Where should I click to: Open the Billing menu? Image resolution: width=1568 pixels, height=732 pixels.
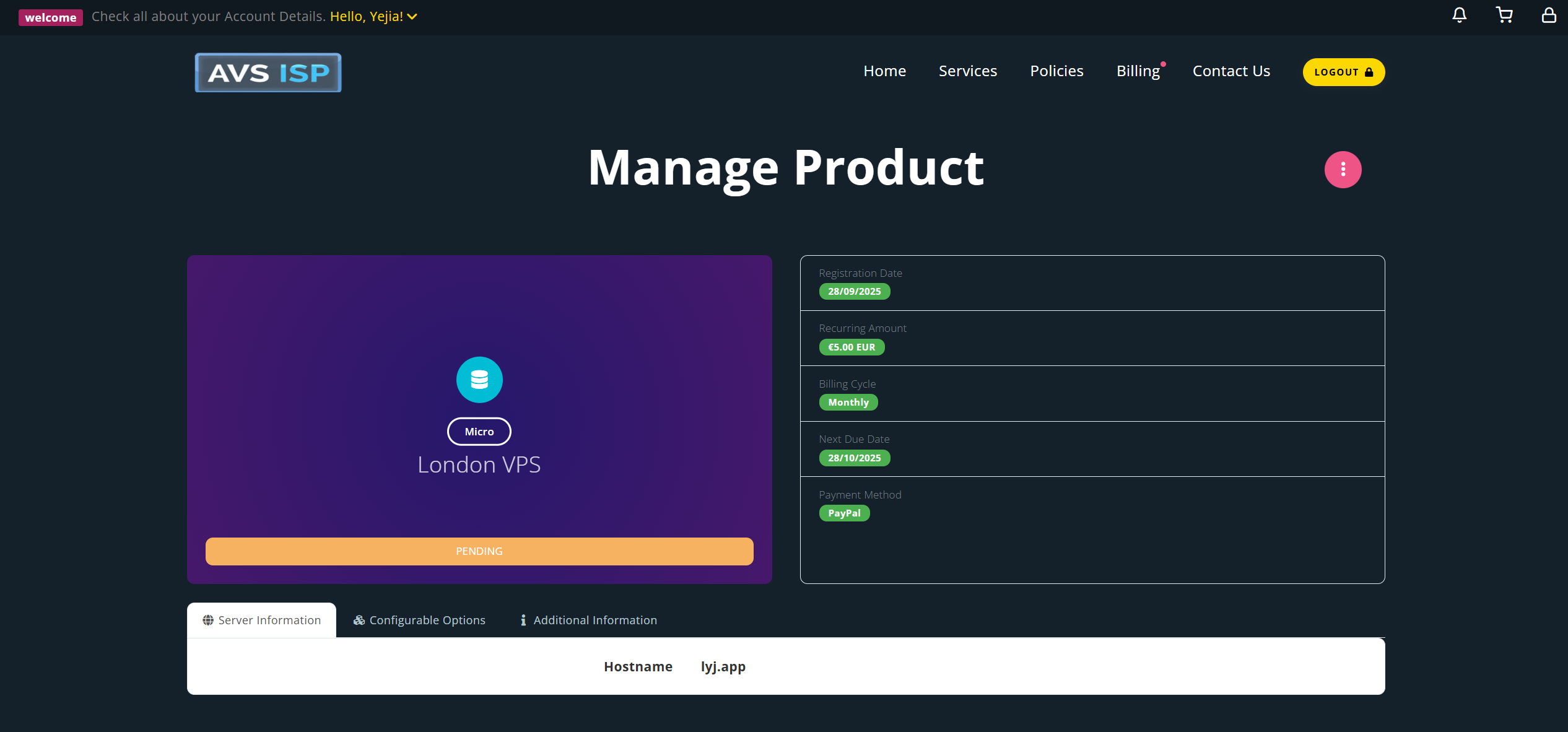click(x=1138, y=71)
